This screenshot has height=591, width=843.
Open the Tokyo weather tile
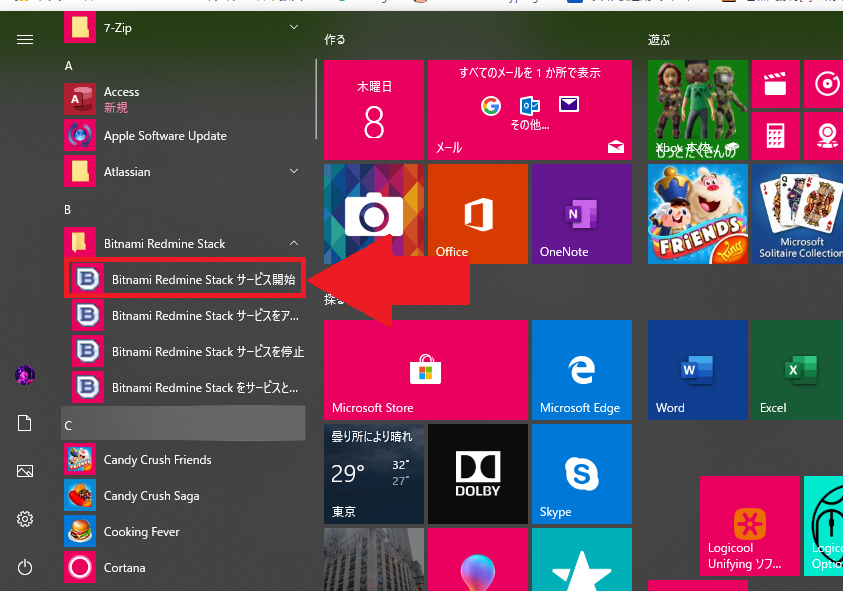pos(374,474)
